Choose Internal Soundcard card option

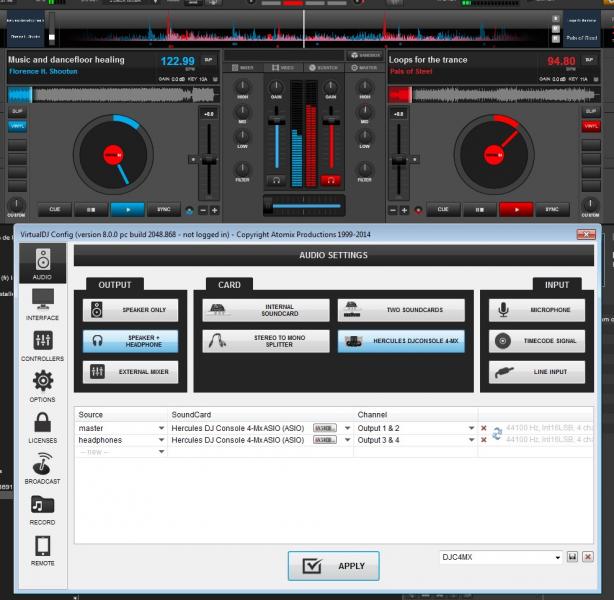[266, 310]
